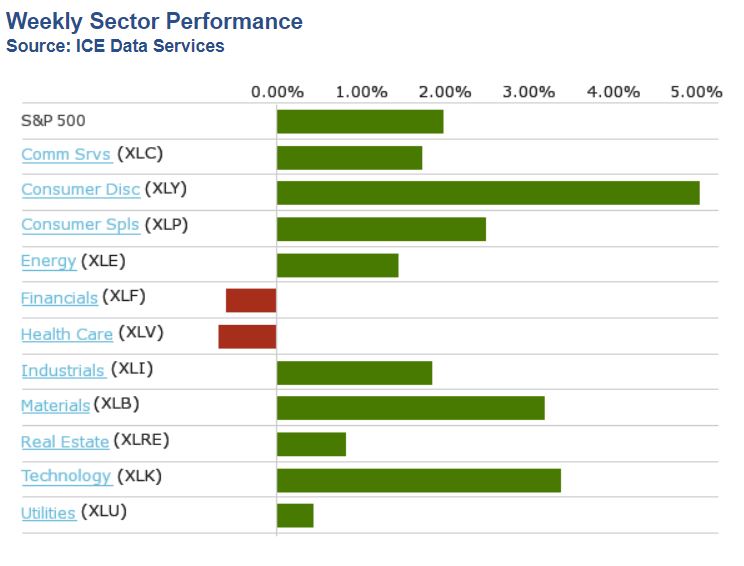This screenshot has height=566, width=744.
Task: Select the short green Utilities (XLU) bar
Action: tap(295, 516)
